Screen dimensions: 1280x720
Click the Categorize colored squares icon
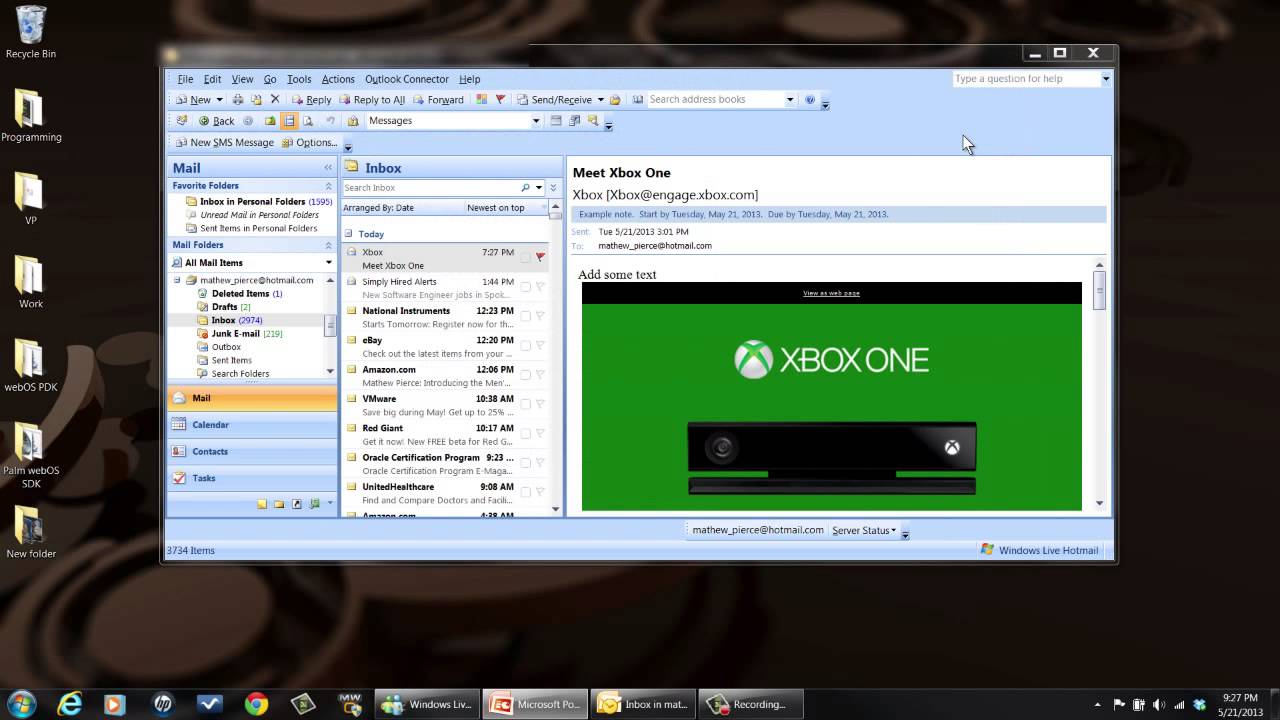(x=481, y=100)
